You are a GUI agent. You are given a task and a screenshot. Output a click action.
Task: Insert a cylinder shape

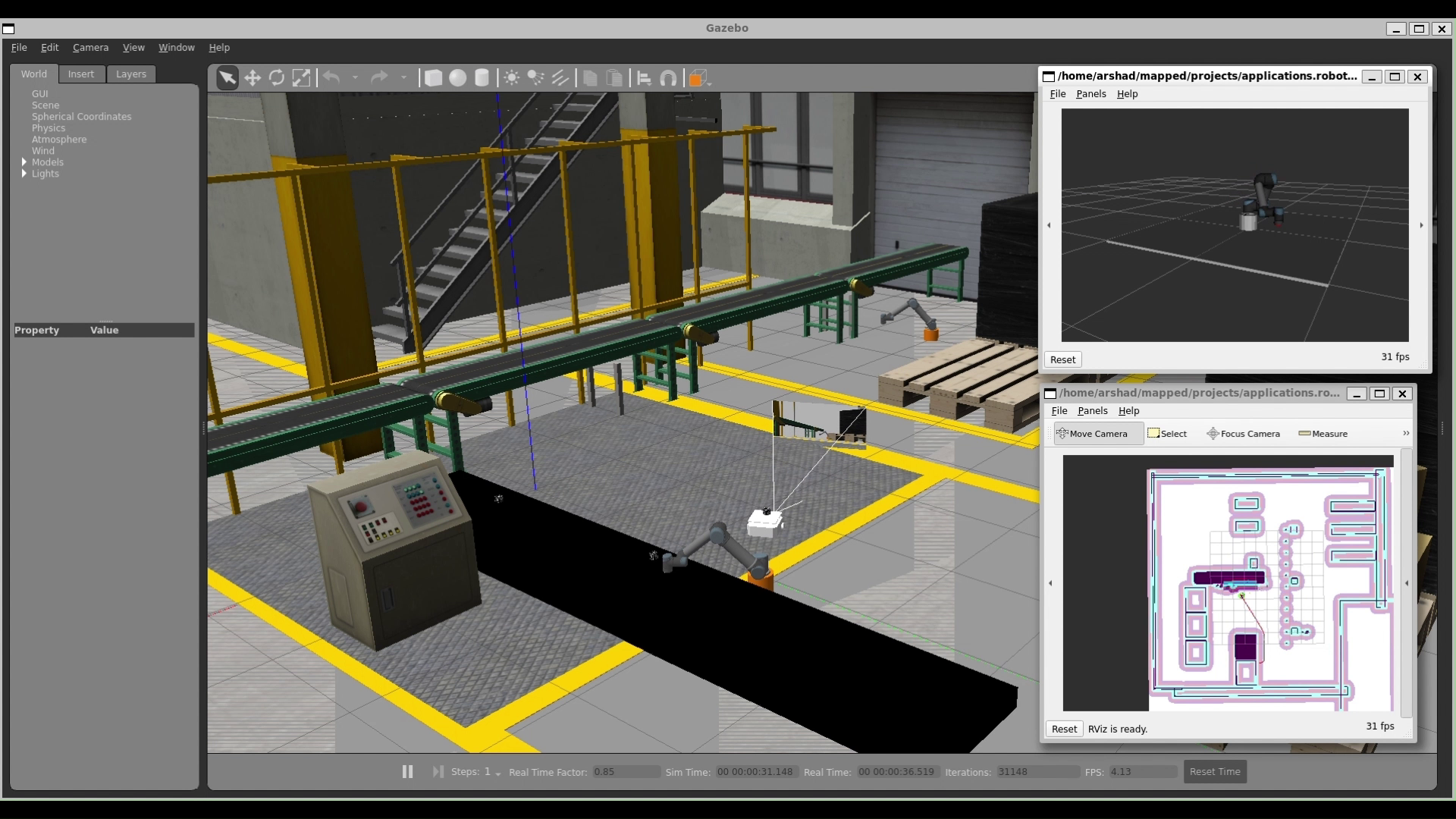coord(482,78)
